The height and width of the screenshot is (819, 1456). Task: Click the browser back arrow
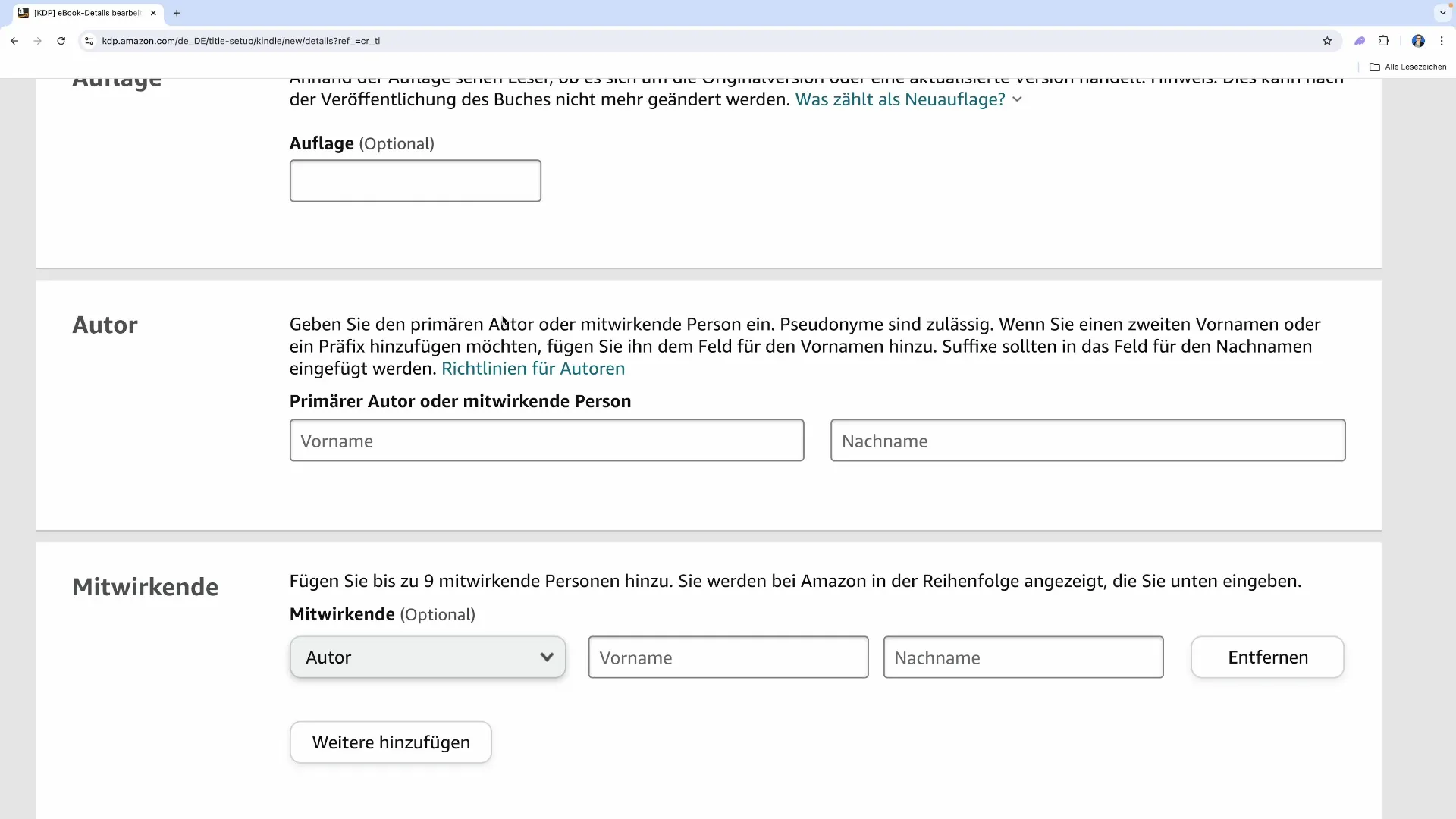pyautogui.click(x=14, y=41)
